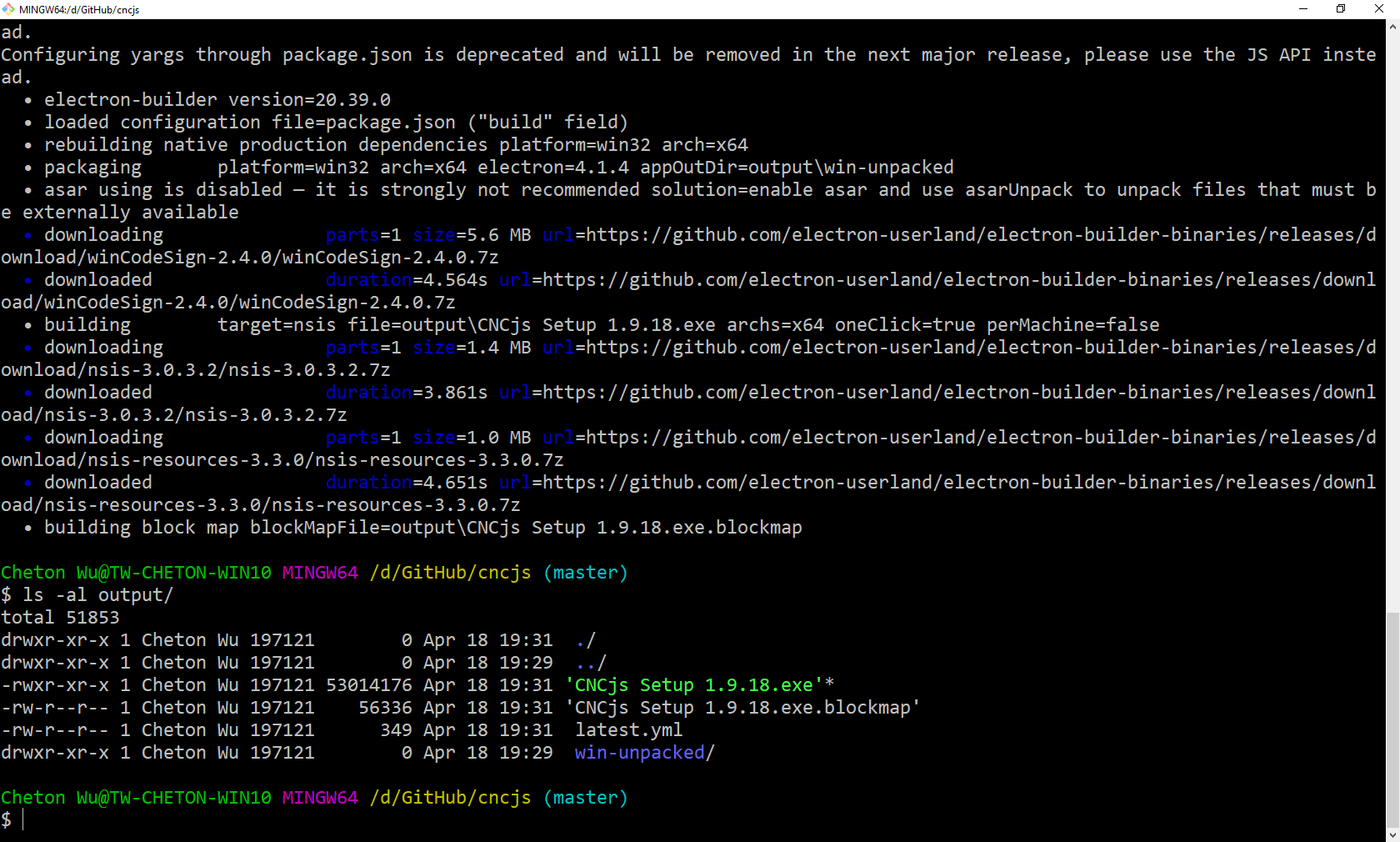Image resolution: width=1400 pixels, height=842 pixels.
Task: Close the MINGW64 terminal window
Action: (x=1378, y=9)
